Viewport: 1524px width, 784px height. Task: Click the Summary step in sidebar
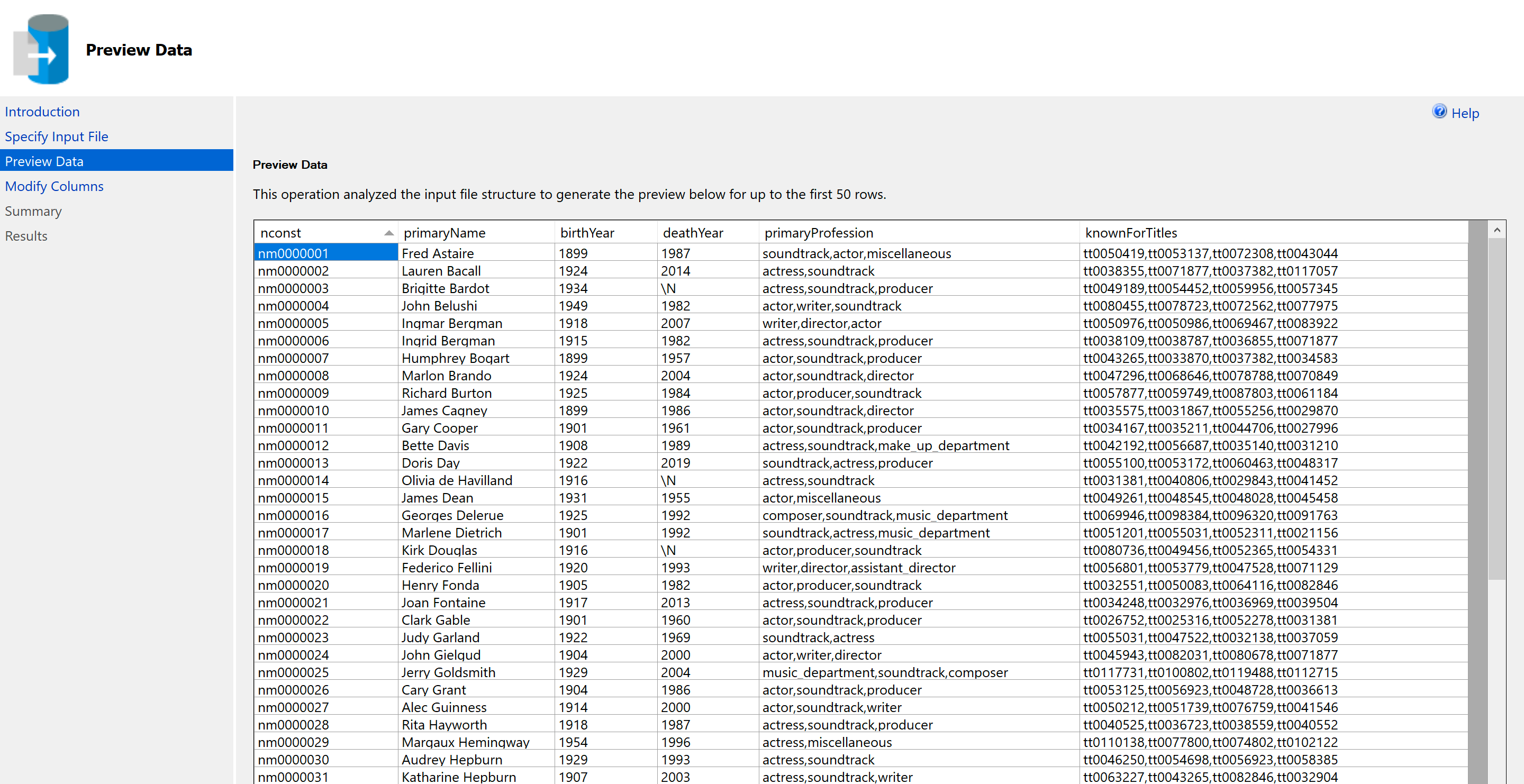33,211
